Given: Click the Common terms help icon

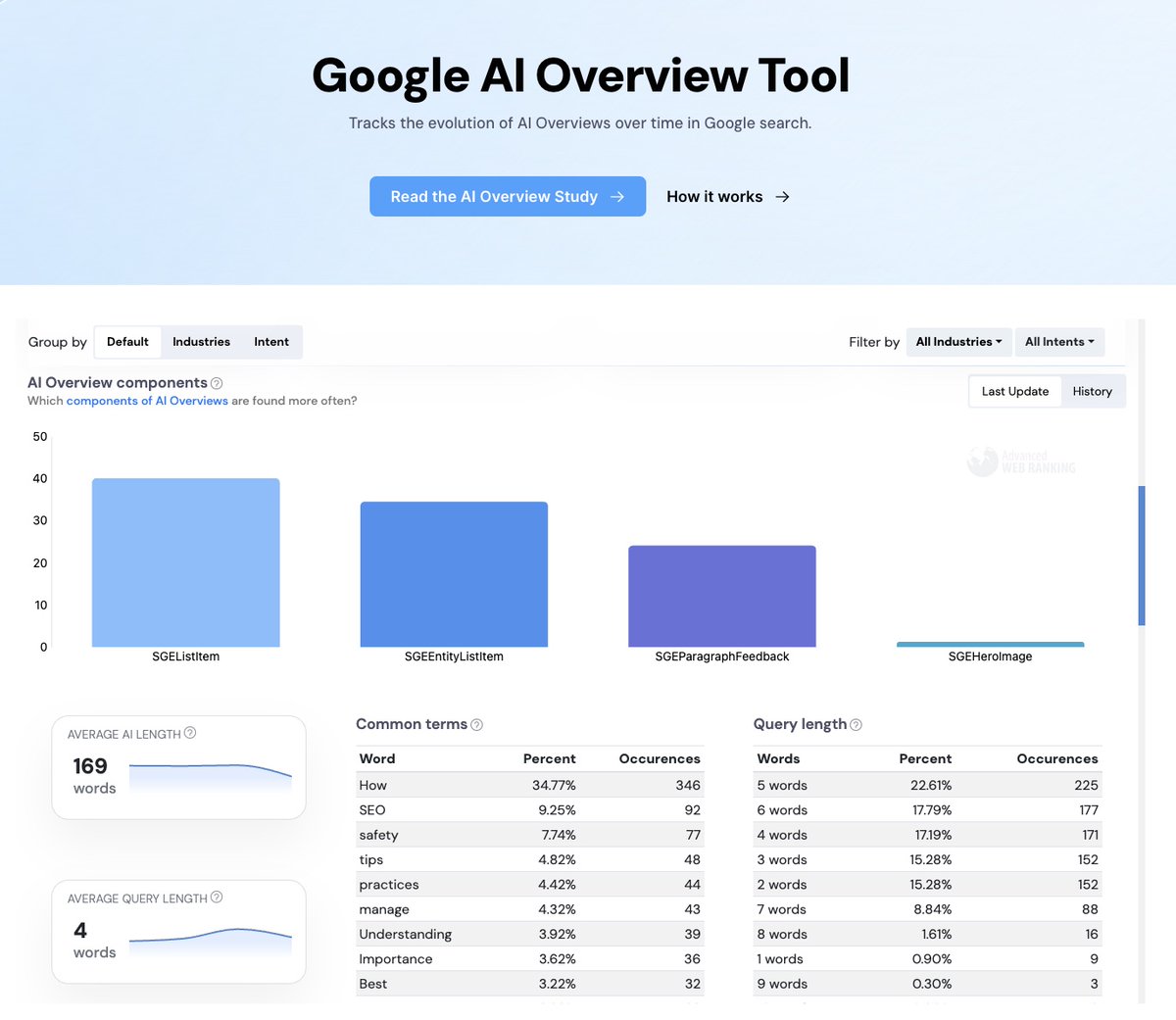Looking at the screenshot, I should click(x=476, y=724).
